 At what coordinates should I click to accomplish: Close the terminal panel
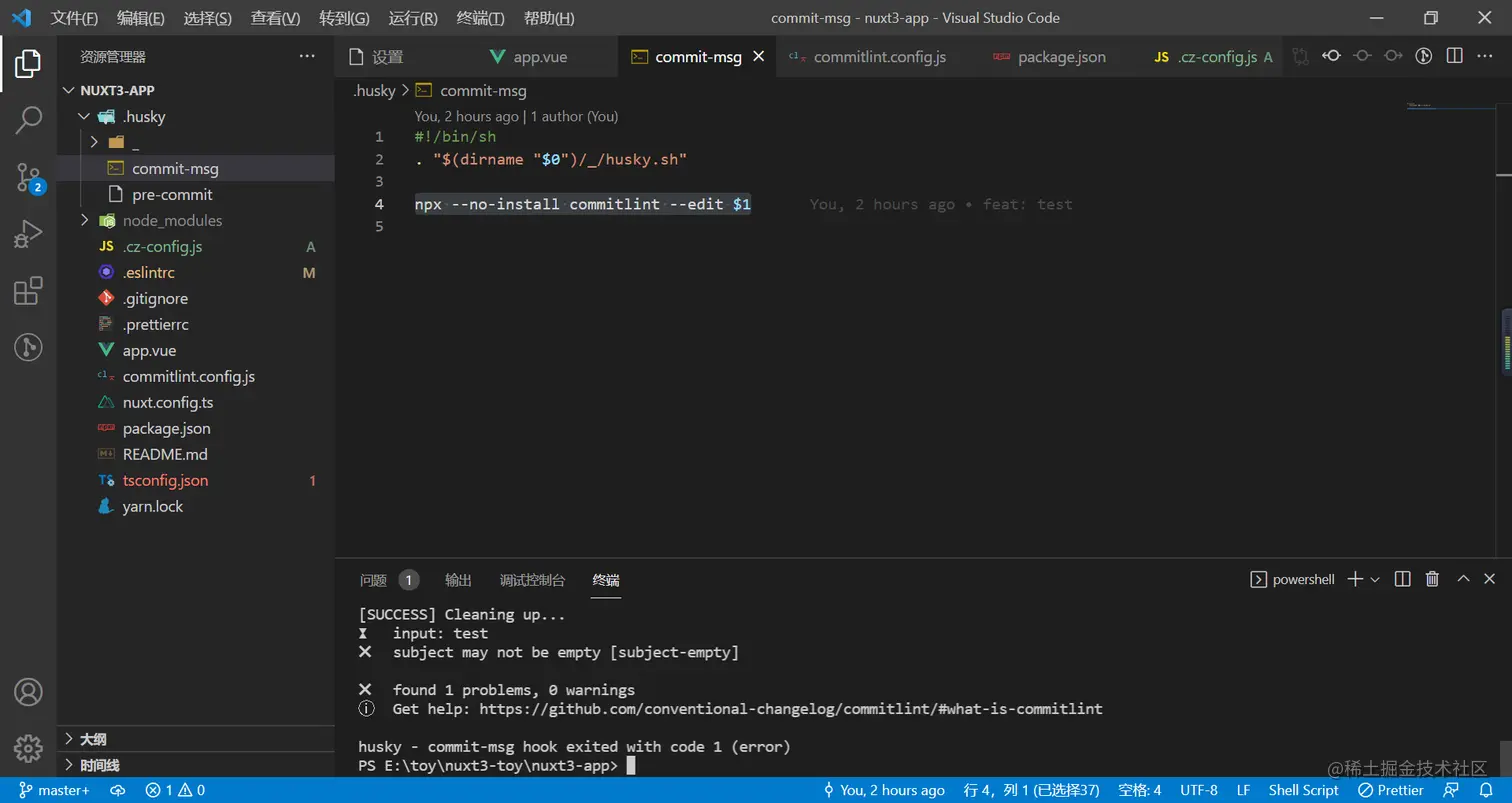(1490, 579)
